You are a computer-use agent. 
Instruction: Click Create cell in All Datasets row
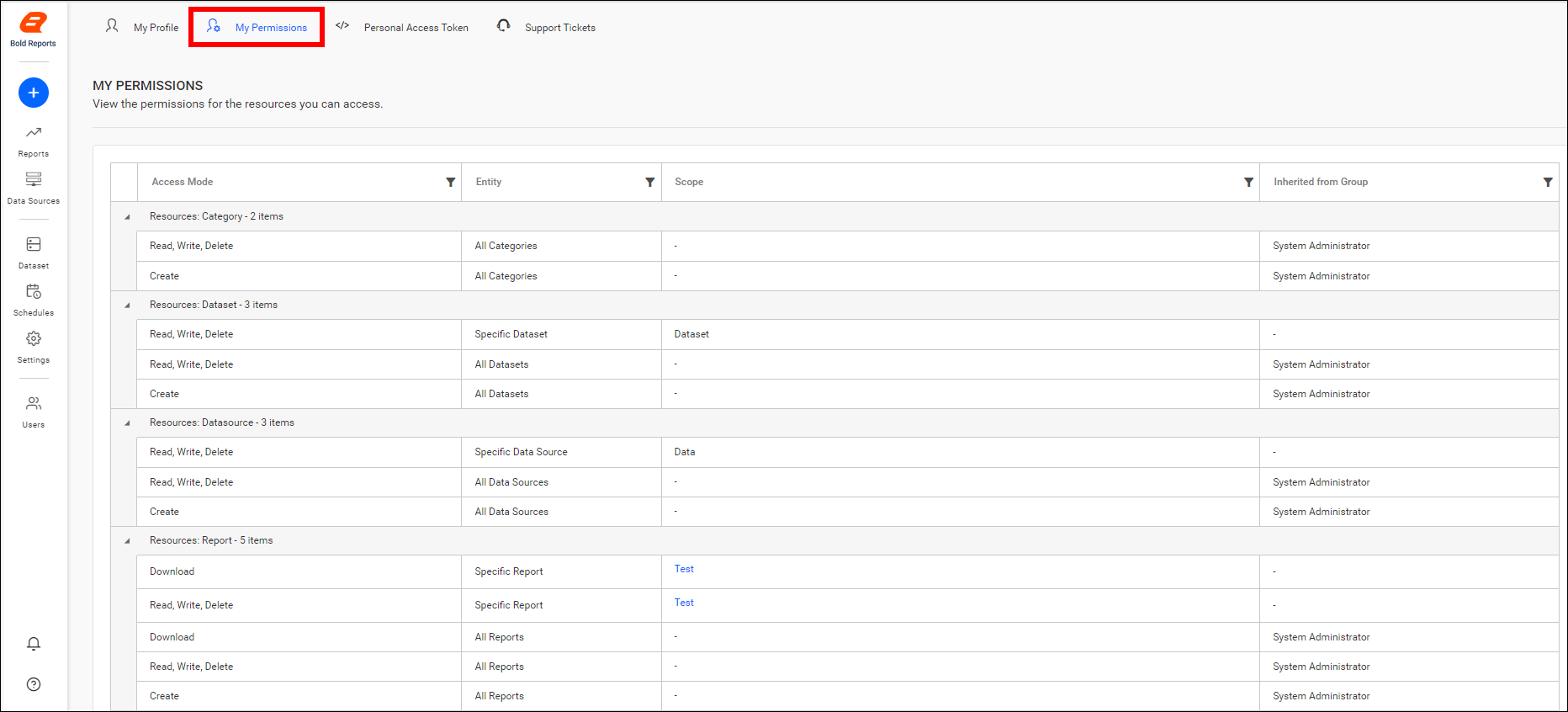click(299, 394)
